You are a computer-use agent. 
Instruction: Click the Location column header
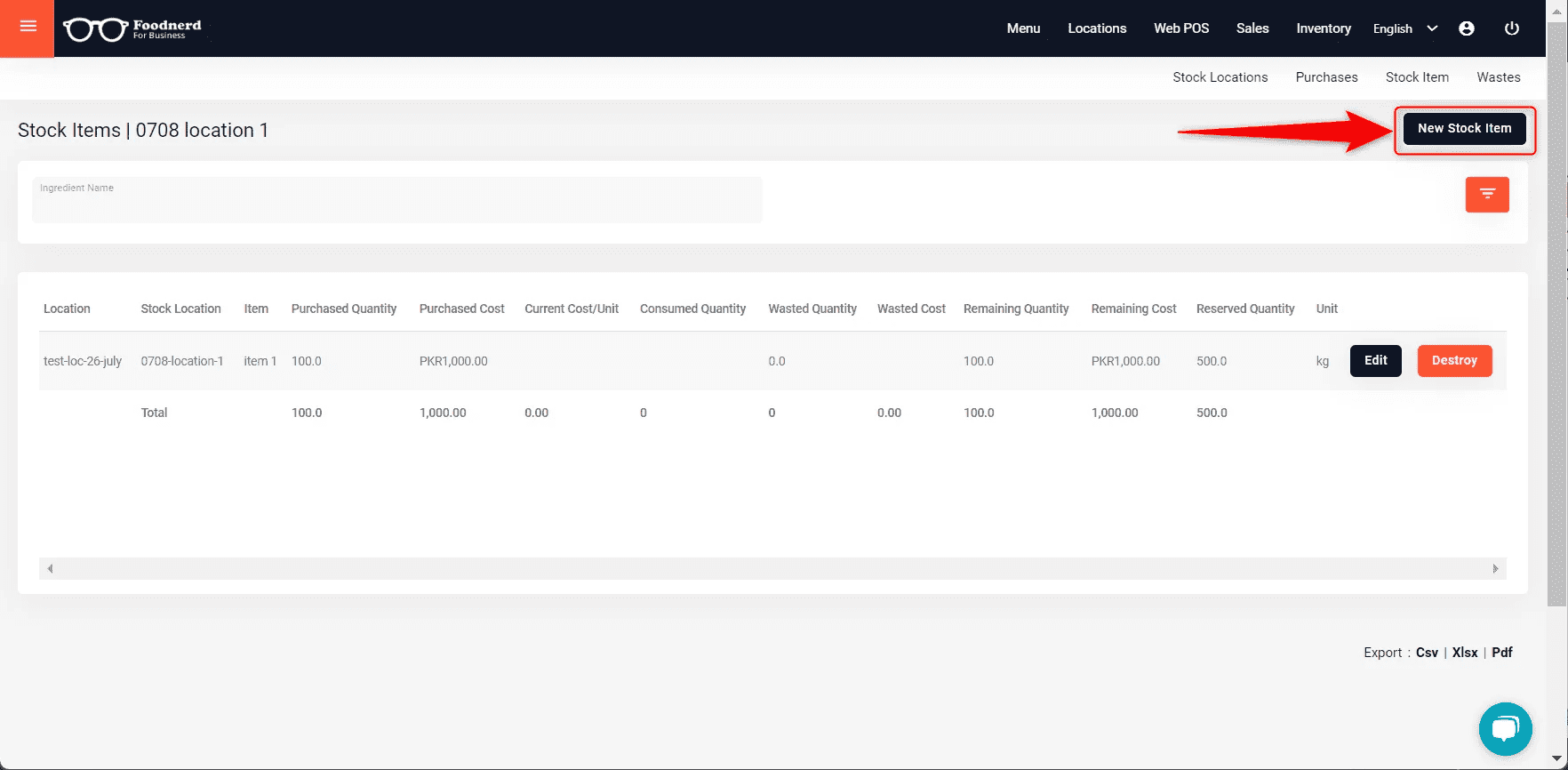[x=67, y=309]
